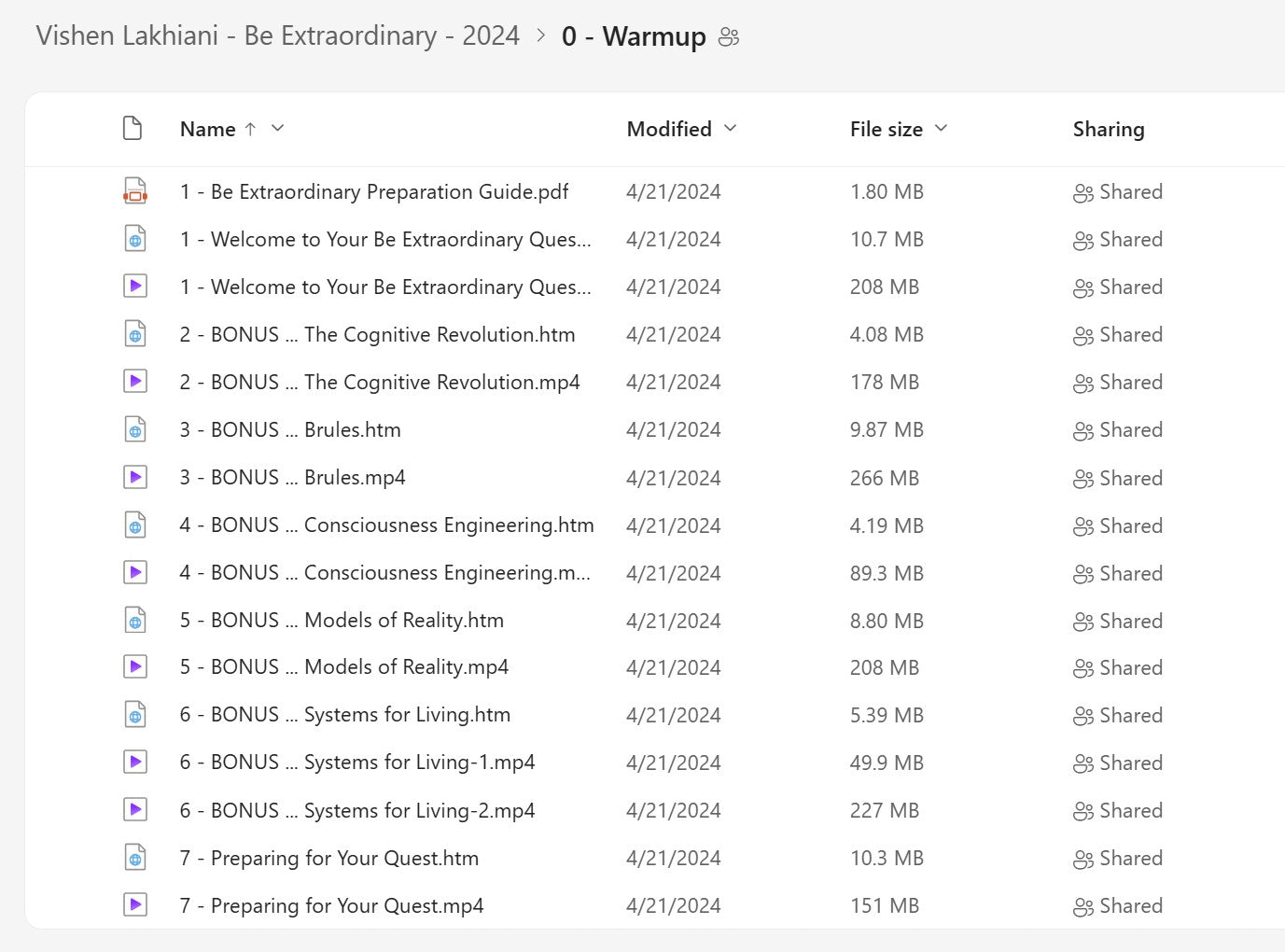Screen dimensions: 1285x952
Task: Click the htm icon for Consciousness Engineering
Action: [x=135, y=525]
